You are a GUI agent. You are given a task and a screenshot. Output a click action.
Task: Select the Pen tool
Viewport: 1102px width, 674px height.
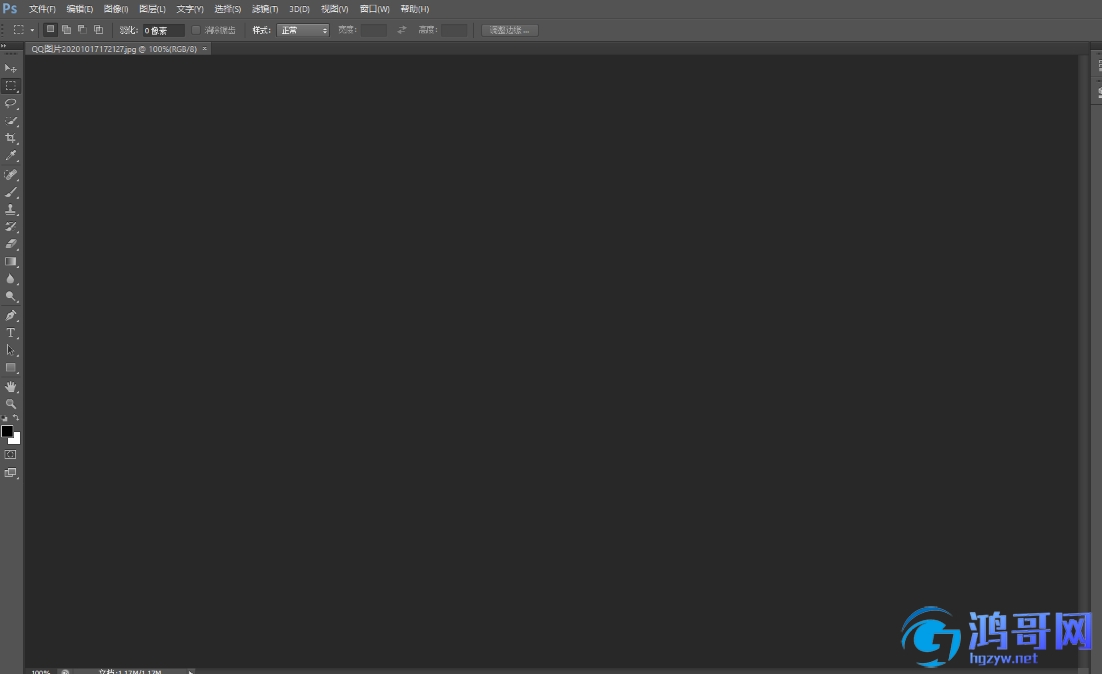point(11,316)
